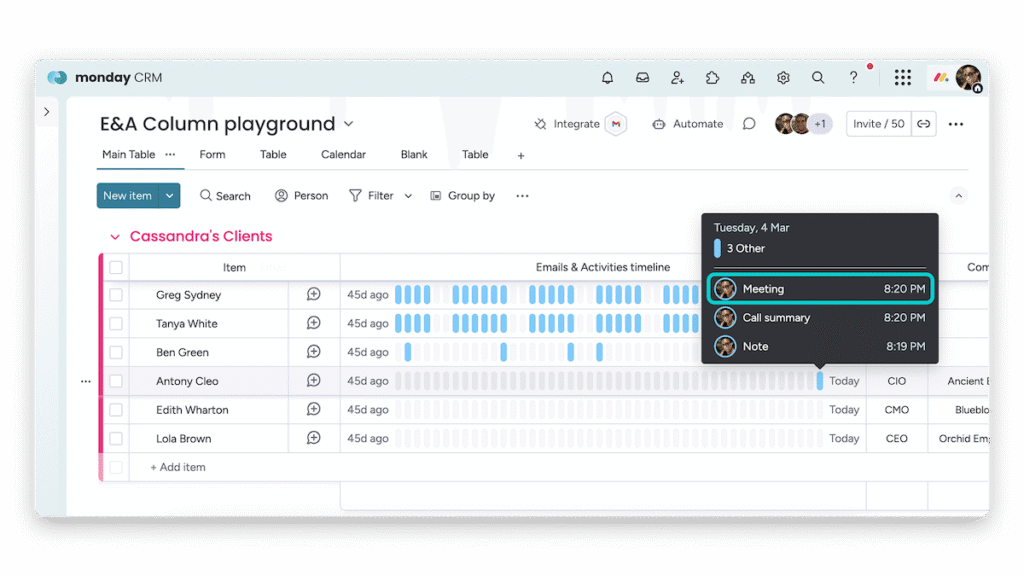Screen dimensions: 1024x576
Task: Open Greg Sydney's updates conversation icon
Action: tap(313, 295)
